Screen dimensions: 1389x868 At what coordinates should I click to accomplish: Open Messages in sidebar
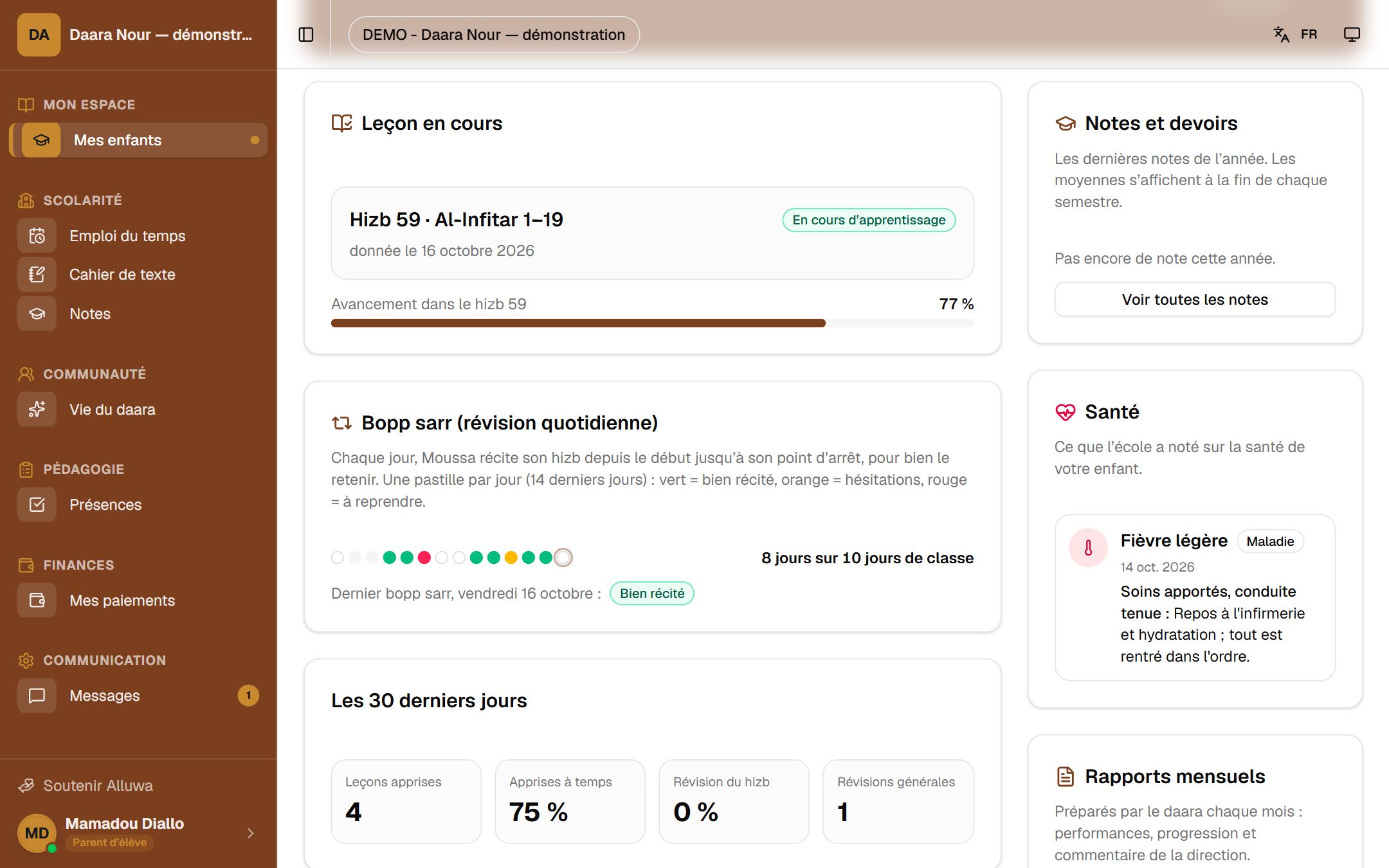[139, 696]
